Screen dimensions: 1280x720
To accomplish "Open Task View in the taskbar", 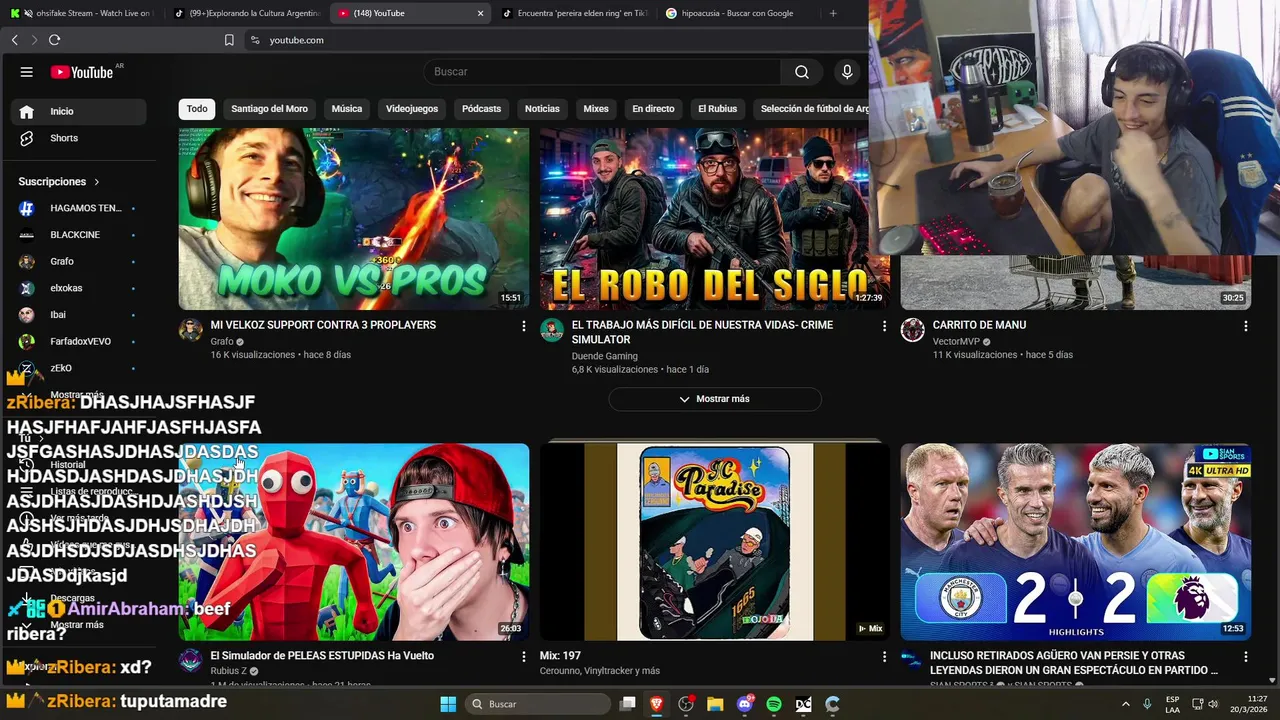I will (628, 704).
